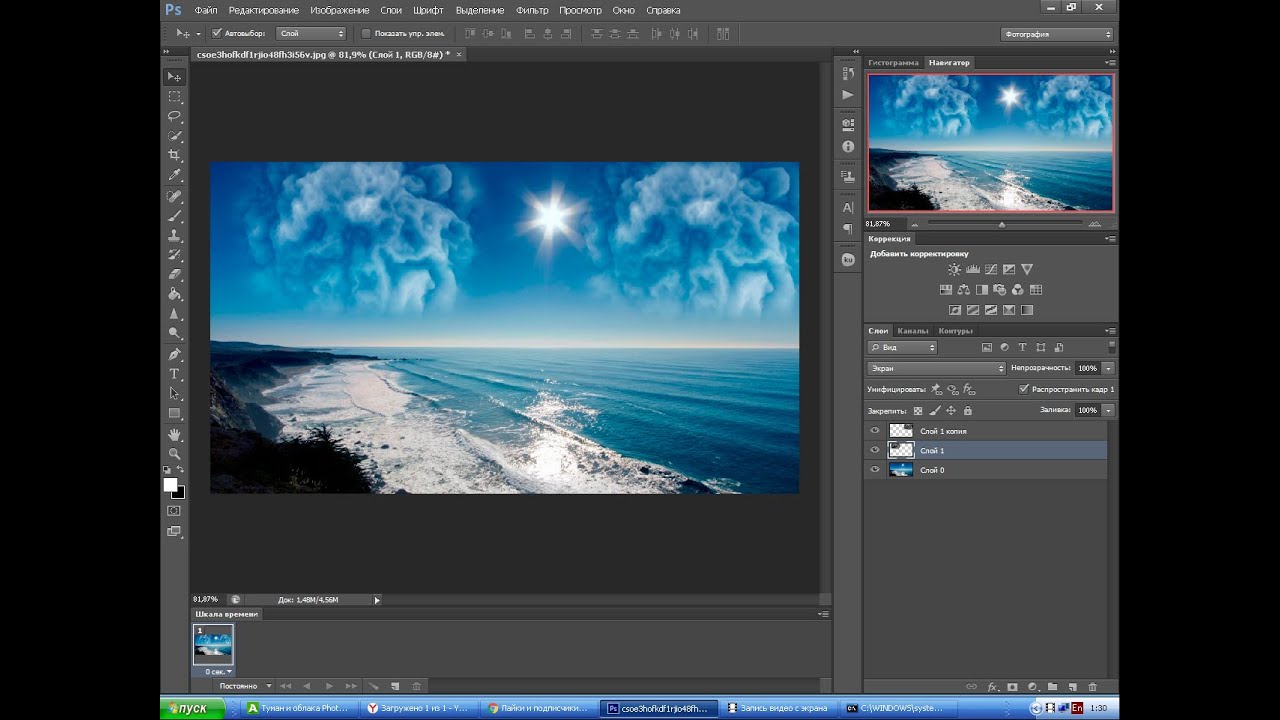Click the foreground color swatch
The width and height of the screenshot is (1280, 720).
pos(170,485)
